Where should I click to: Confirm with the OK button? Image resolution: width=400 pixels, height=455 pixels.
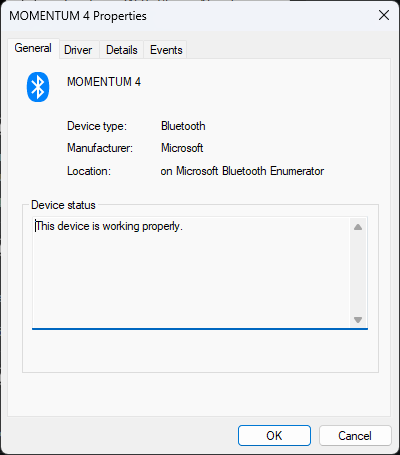pos(274,435)
